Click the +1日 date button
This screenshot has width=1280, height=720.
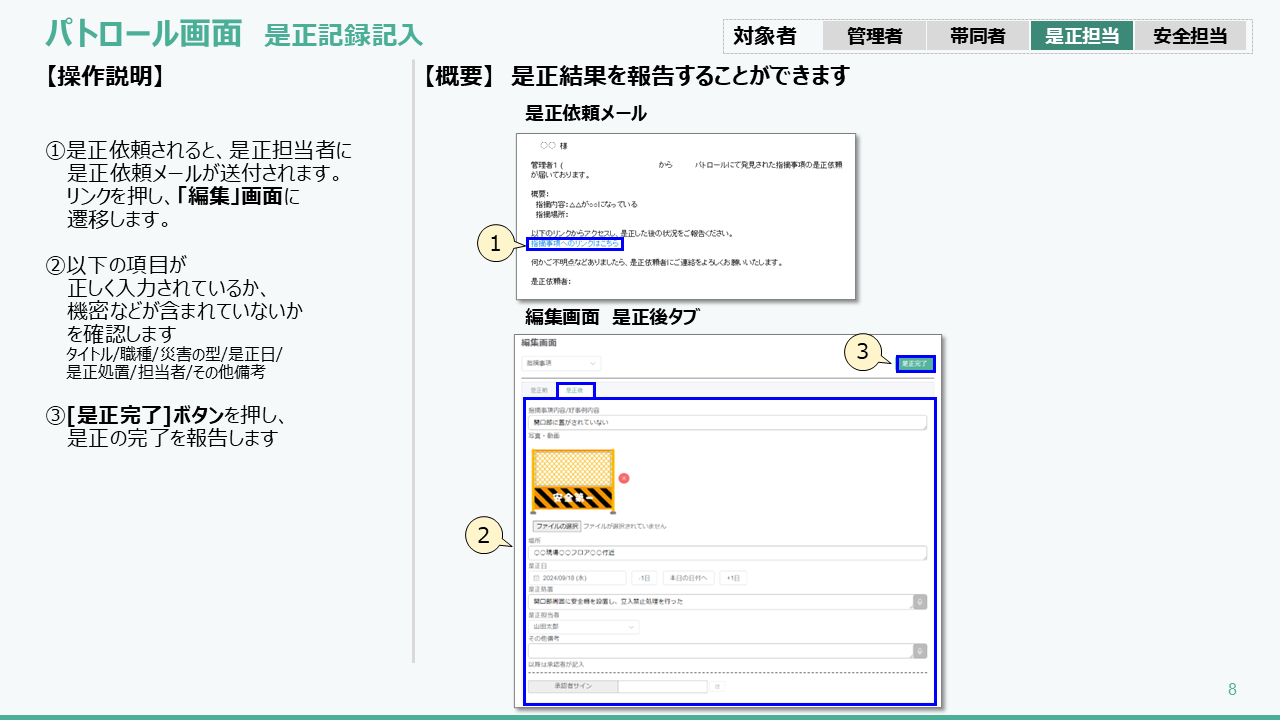coord(733,578)
